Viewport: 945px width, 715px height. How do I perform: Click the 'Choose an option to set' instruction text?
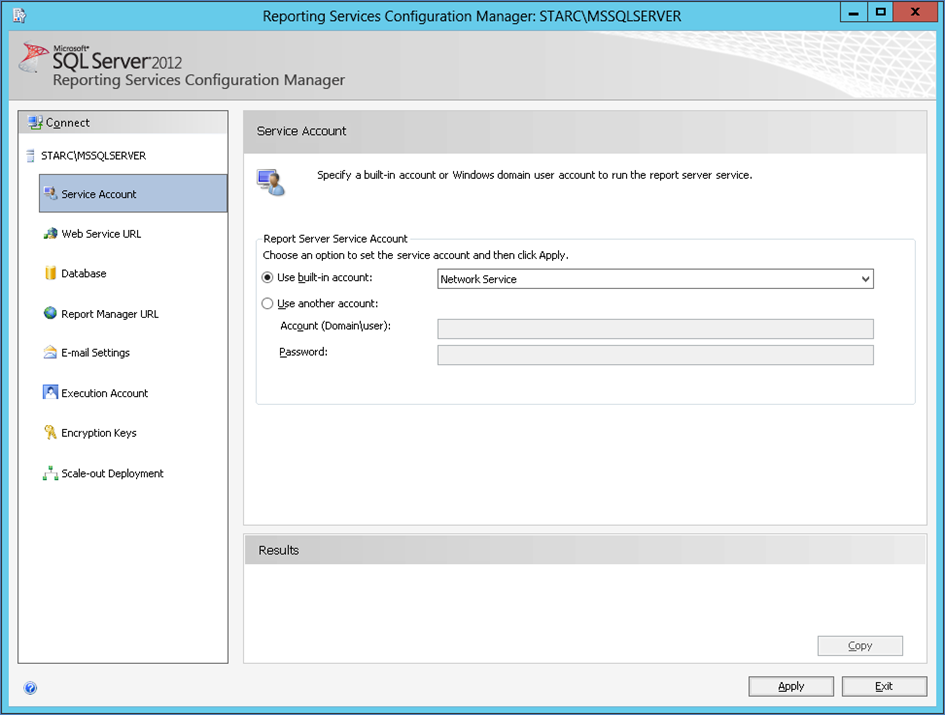click(415, 255)
